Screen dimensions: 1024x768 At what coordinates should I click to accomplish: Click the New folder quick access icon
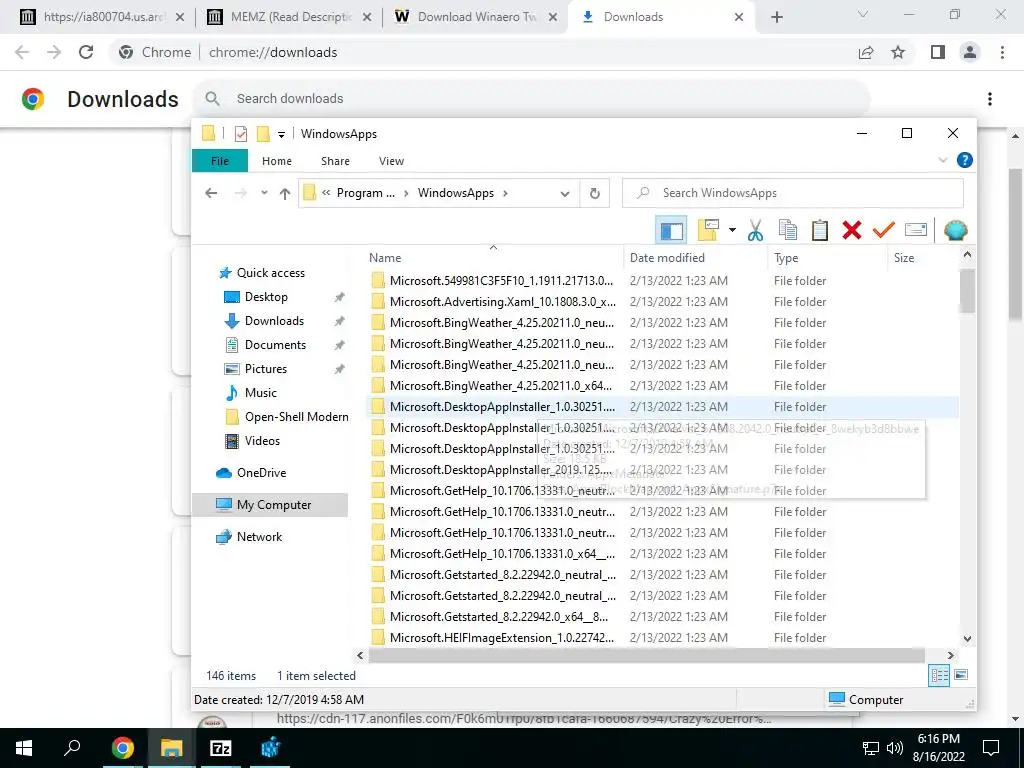point(263,134)
